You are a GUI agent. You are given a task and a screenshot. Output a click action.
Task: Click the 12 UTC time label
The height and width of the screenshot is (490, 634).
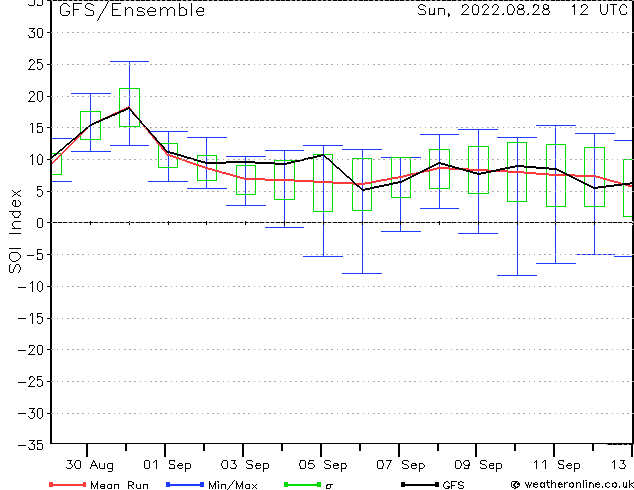[599, 10]
